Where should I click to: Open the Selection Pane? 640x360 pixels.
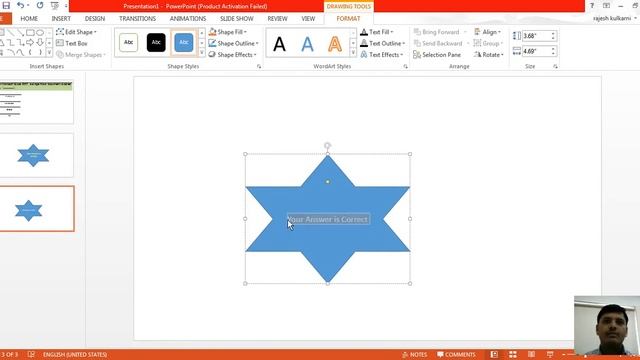437,55
